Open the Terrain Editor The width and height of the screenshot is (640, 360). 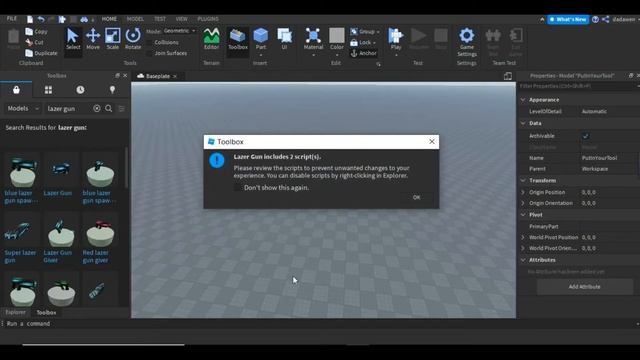coord(211,40)
